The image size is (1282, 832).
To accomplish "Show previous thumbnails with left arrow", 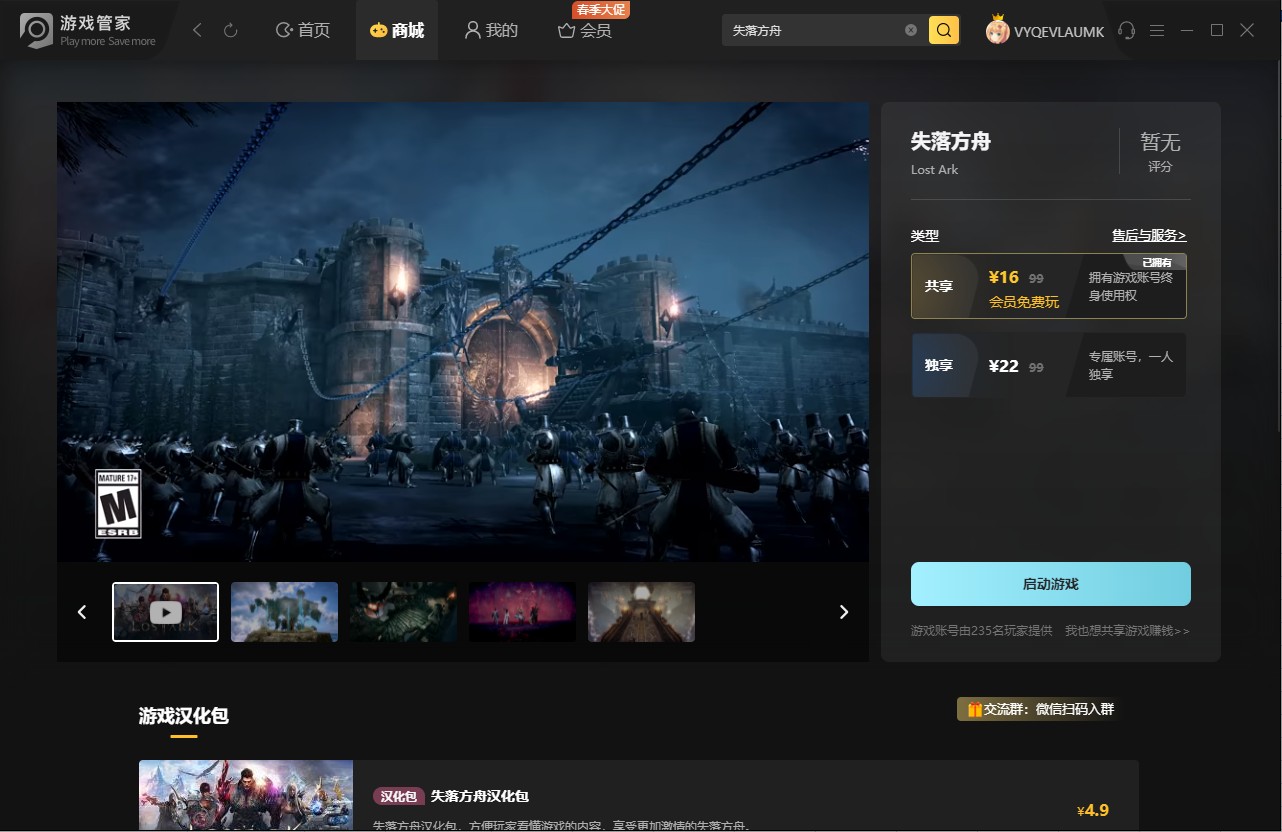I will pyautogui.click(x=82, y=612).
